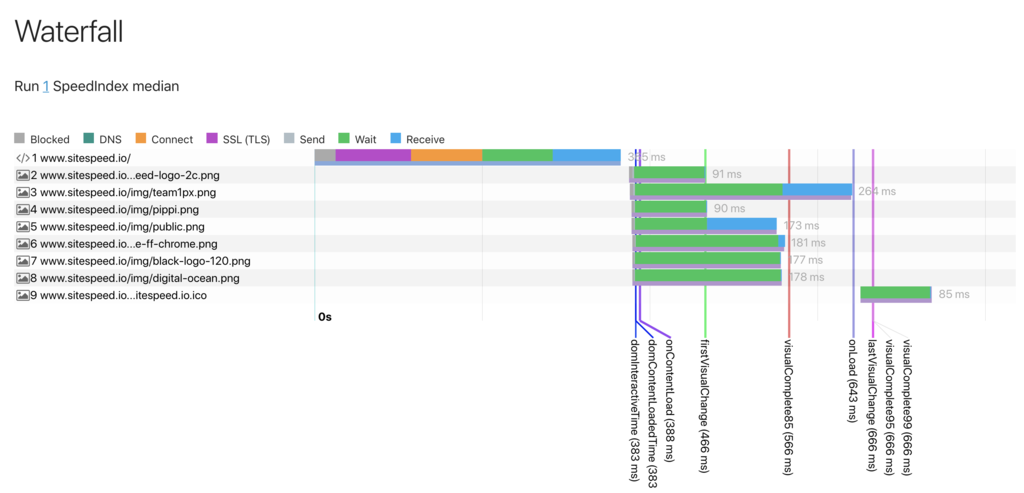Click the timing bar of itespeed.io.ico
Screen dimensions: 1024x493
pyautogui.click(x=896, y=294)
